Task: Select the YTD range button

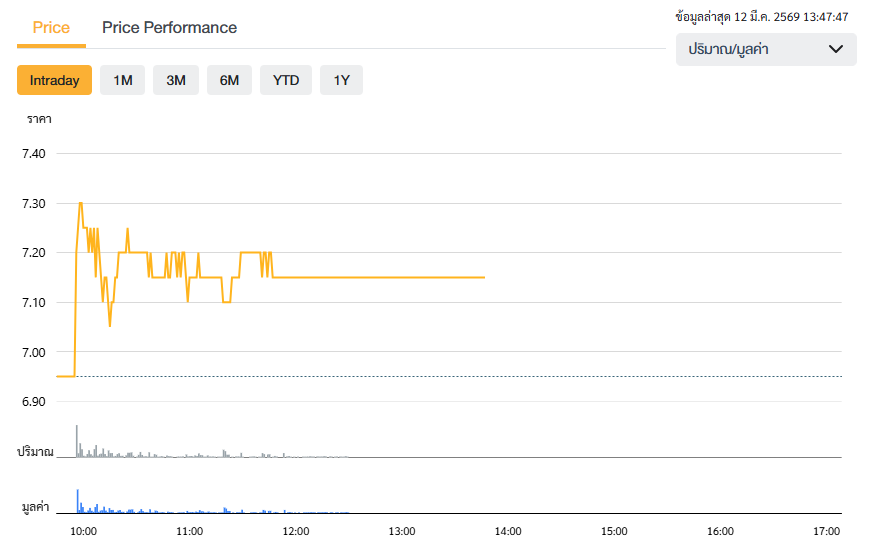Action: point(286,80)
